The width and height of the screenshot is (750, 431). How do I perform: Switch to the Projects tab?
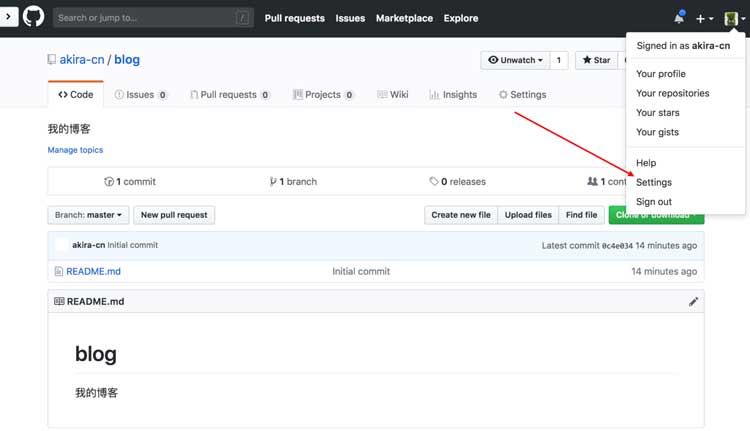click(323, 94)
